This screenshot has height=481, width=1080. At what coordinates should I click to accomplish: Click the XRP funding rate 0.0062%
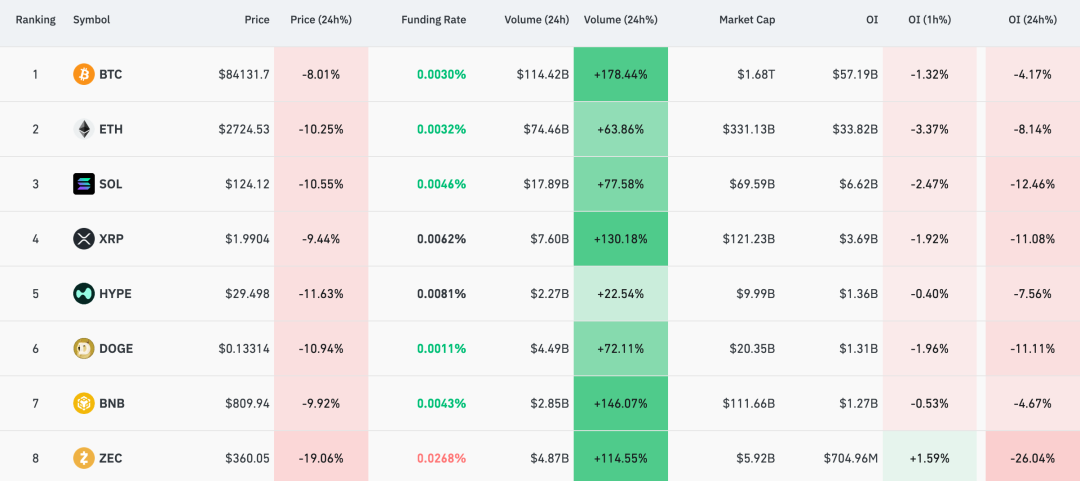click(x=441, y=239)
